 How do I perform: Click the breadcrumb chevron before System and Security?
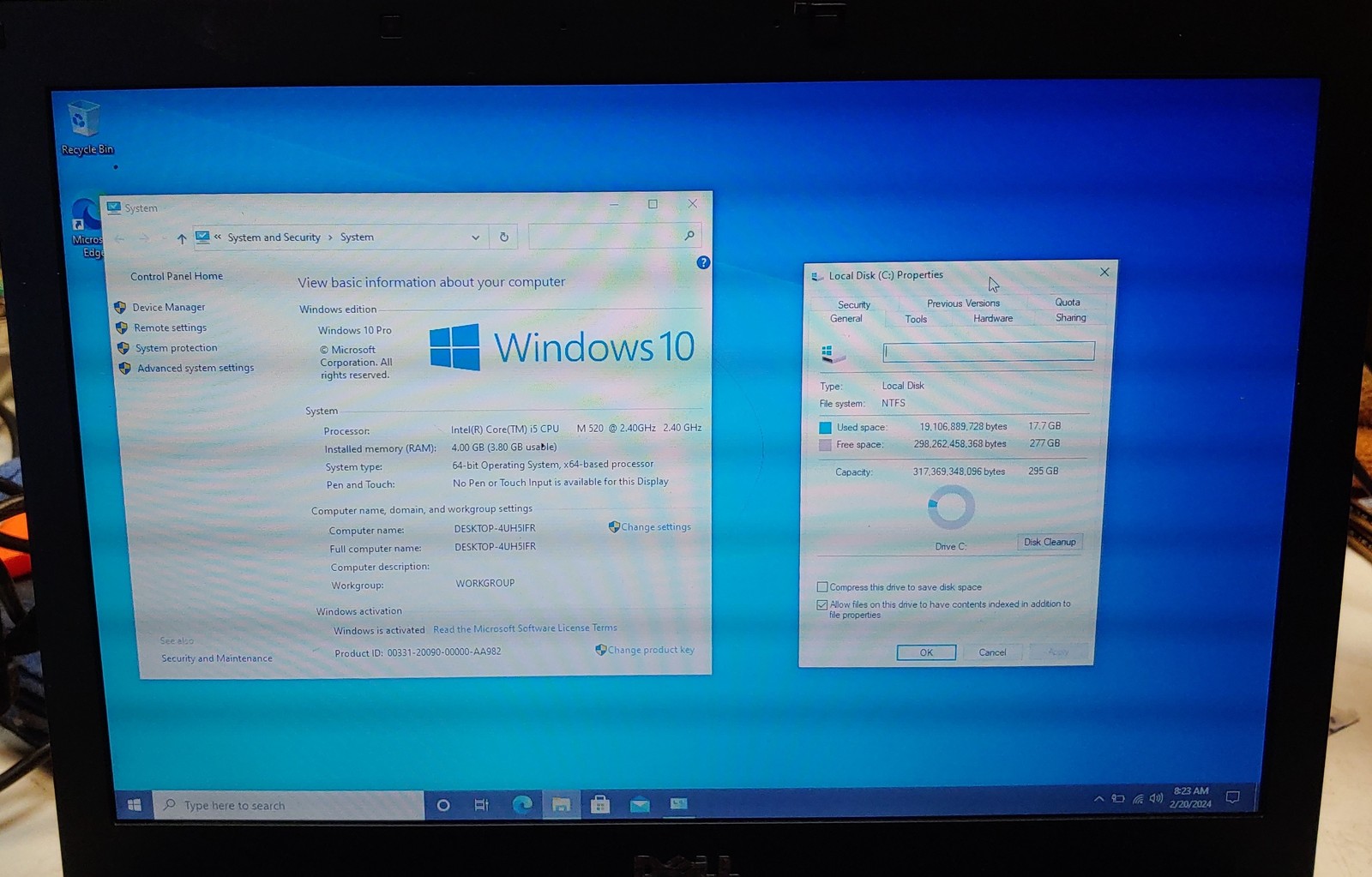click(218, 237)
